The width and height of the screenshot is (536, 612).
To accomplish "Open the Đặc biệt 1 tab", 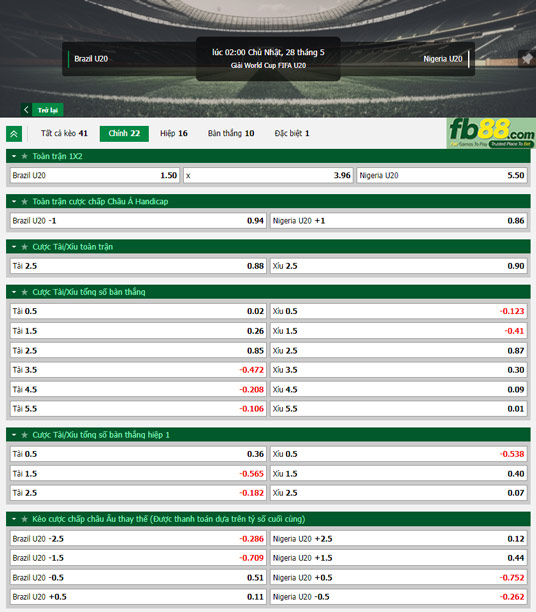I will [x=292, y=133].
